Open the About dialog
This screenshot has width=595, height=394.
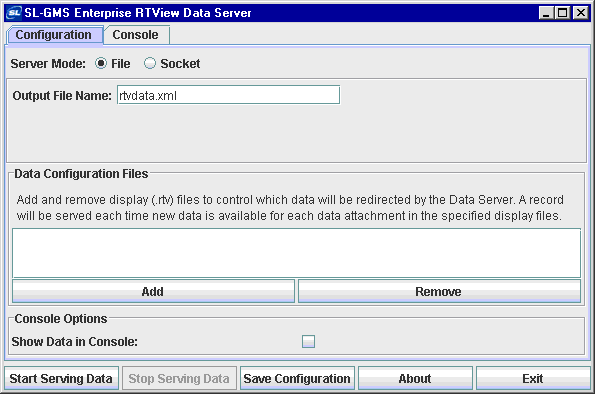[415, 378]
